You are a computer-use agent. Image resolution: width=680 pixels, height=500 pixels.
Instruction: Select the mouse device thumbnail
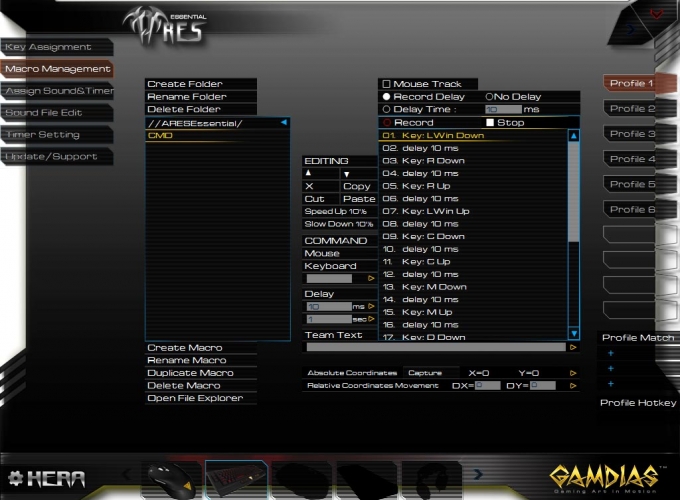172,480
